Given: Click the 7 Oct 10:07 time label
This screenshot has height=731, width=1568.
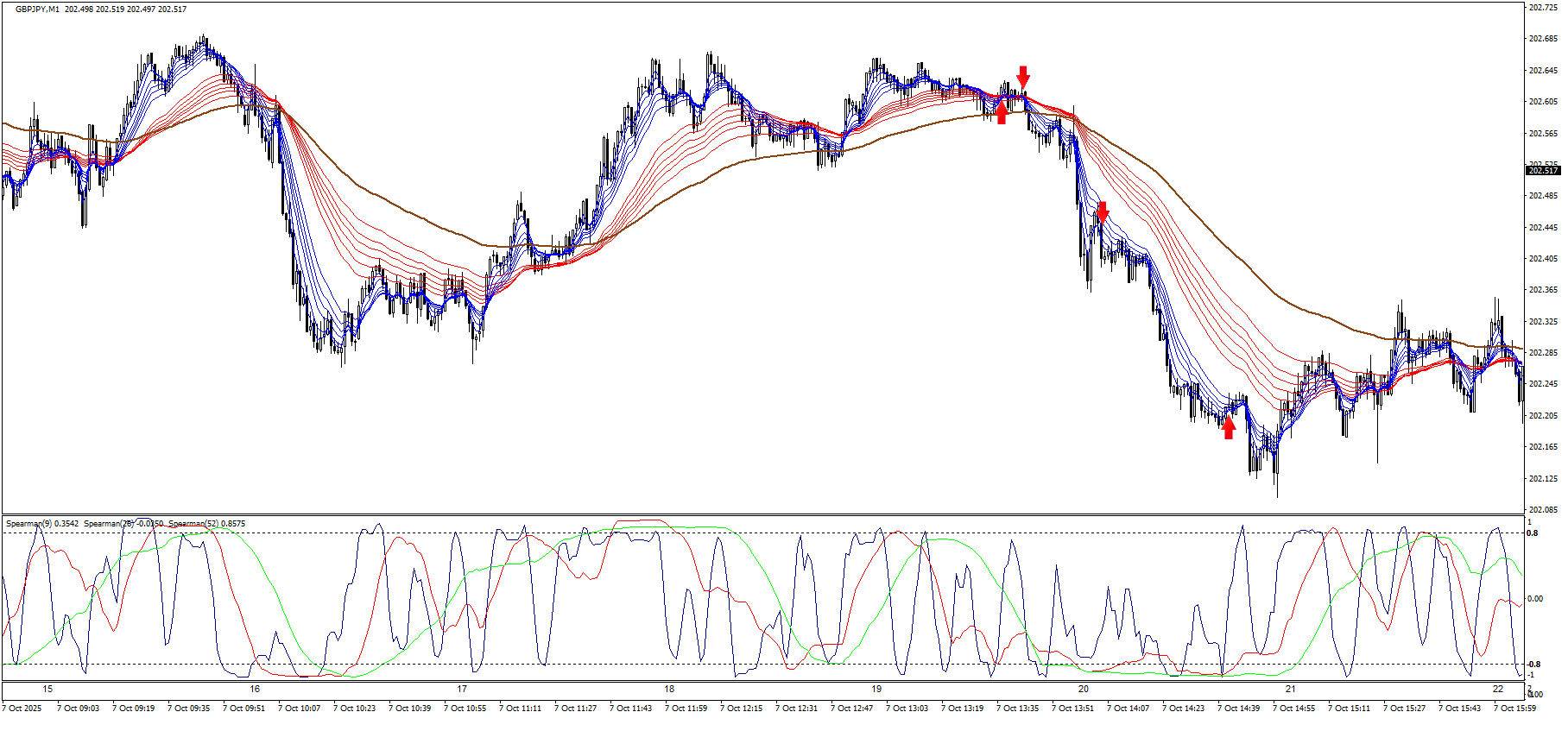Looking at the screenshot, I should (299, 709).
